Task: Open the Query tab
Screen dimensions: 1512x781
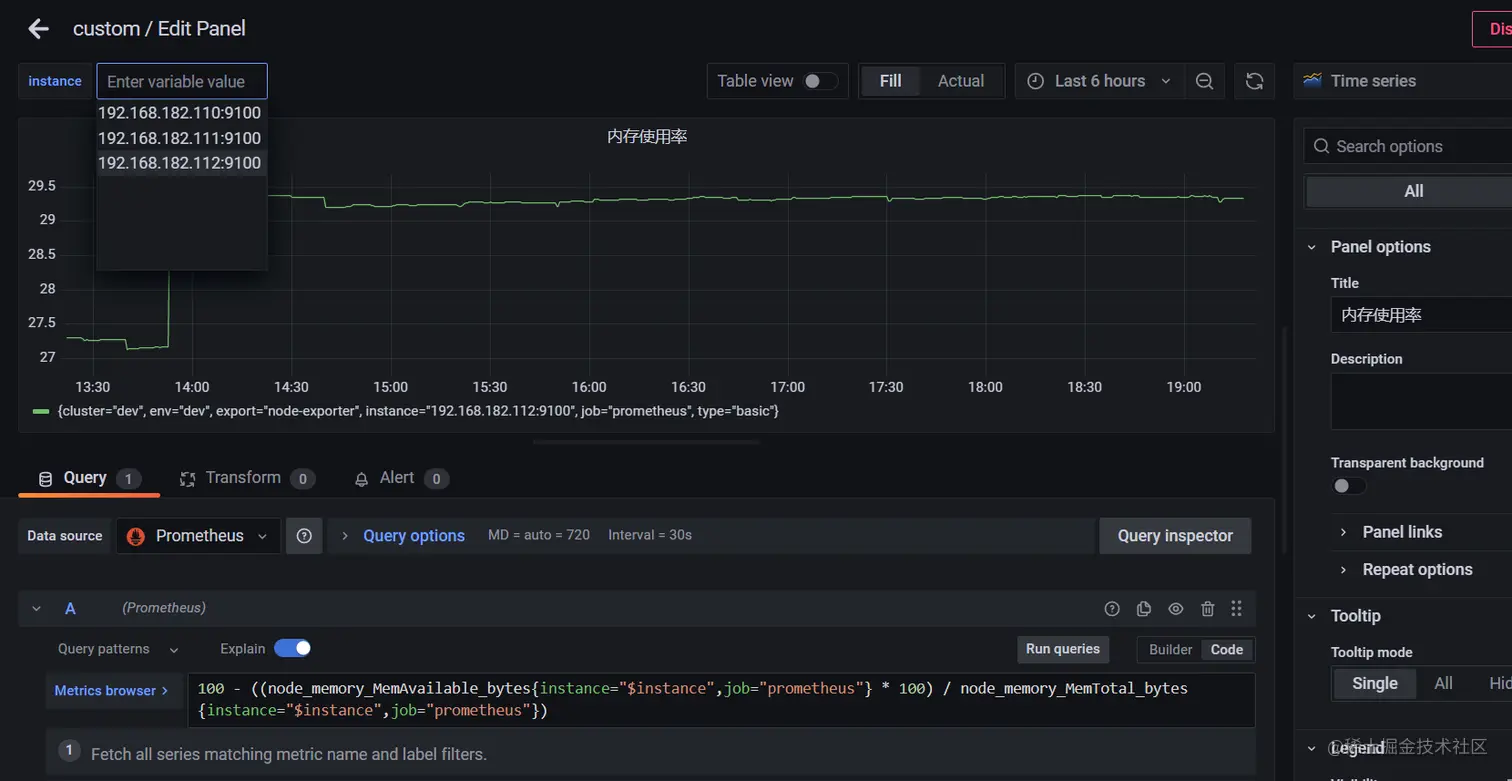Action: pyautogui.click(x=88, y=478)
